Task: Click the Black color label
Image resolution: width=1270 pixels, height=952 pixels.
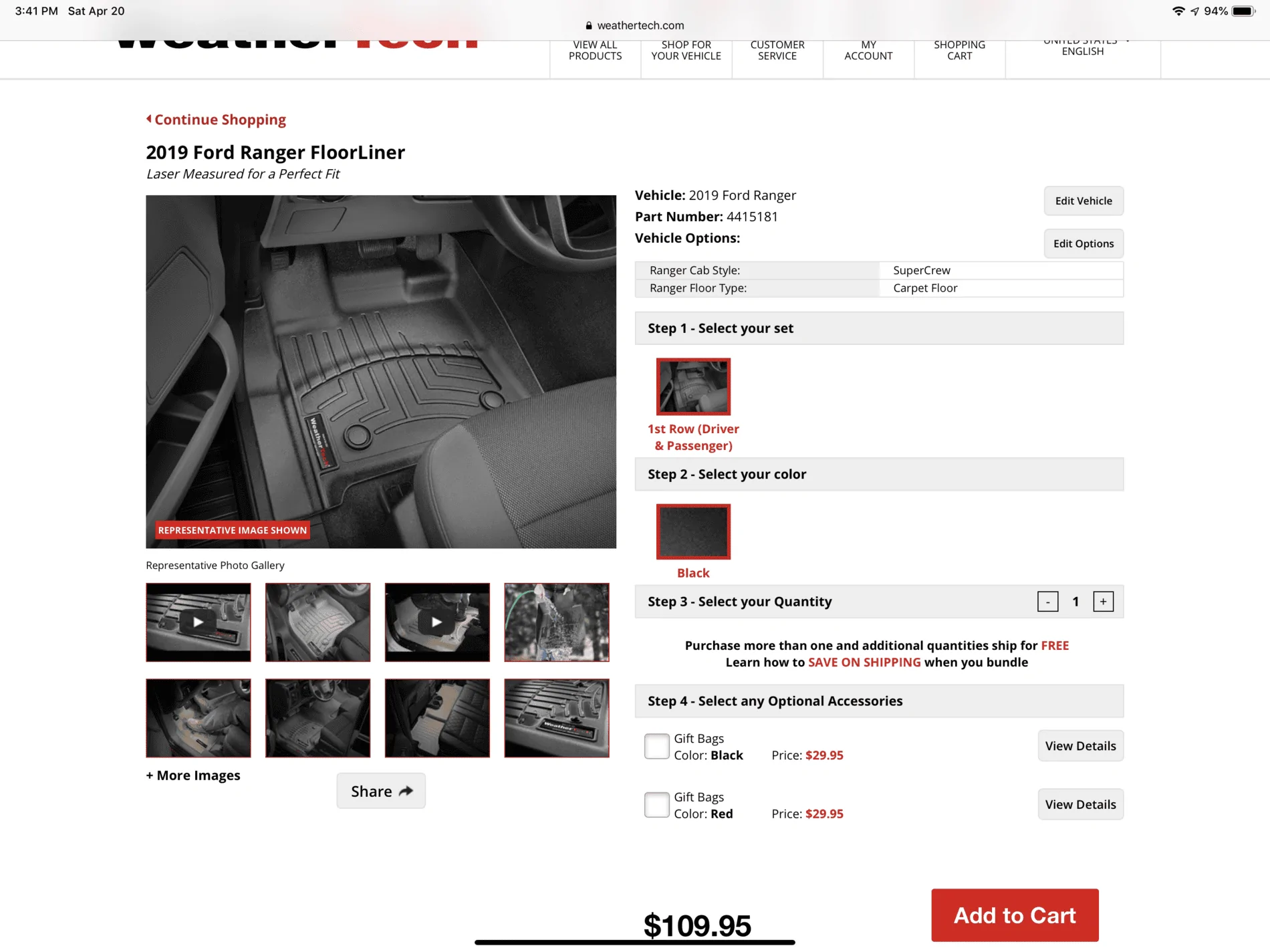Action: (x=693, y=573)
